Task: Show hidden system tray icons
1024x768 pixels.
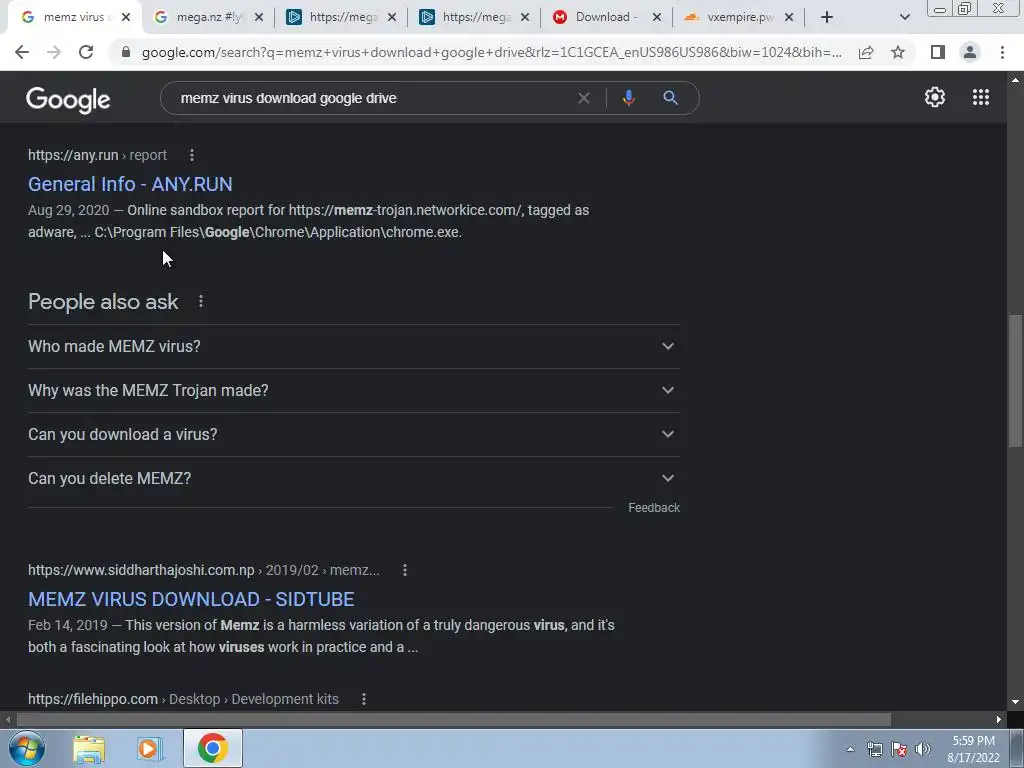Action: pyautogui.click(x=850, y=749)
